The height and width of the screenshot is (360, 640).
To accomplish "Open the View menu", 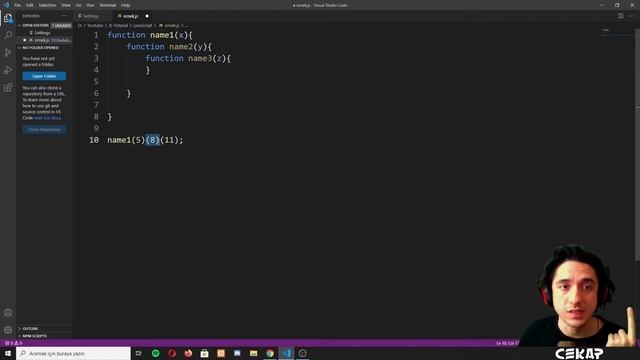I will tap(66, 5).
